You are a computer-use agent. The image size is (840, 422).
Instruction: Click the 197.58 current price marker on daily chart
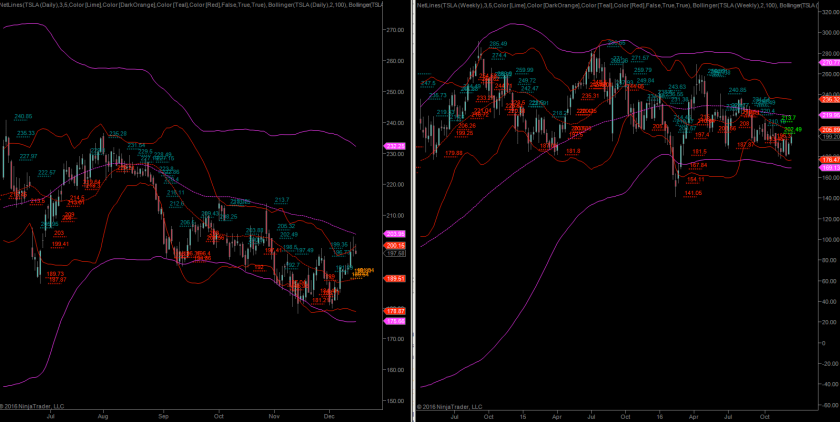coord(395,253)
